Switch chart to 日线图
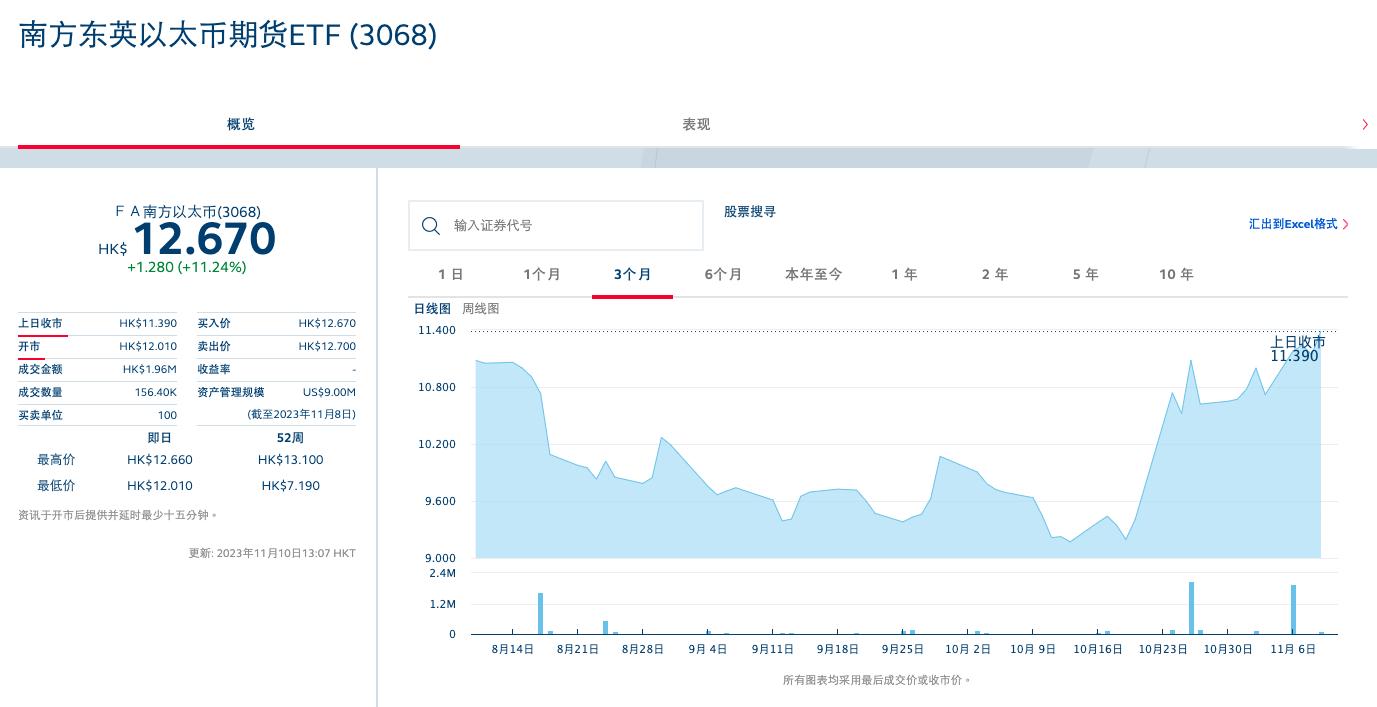Viewport: 1377px width, 707px height. [432, 309]
